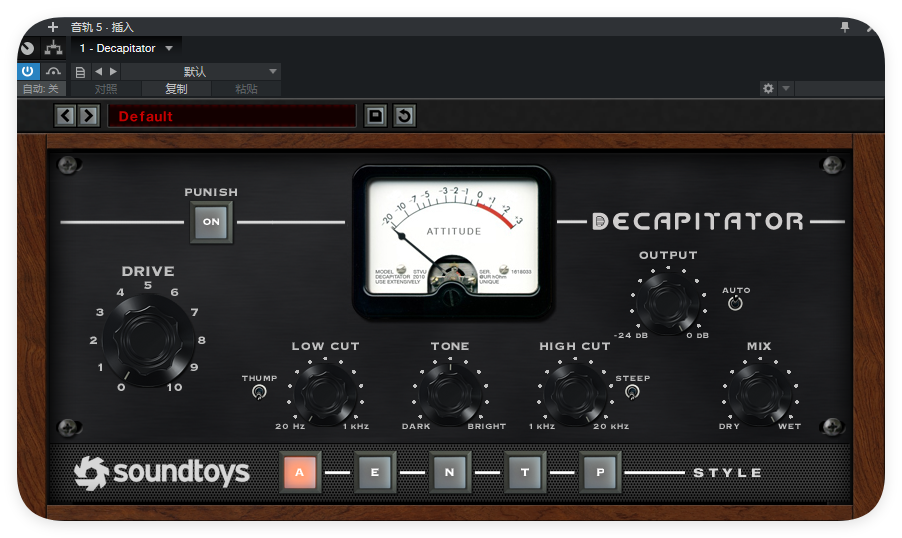
Task: Open the preset file document icon
Action: (81, 72)
